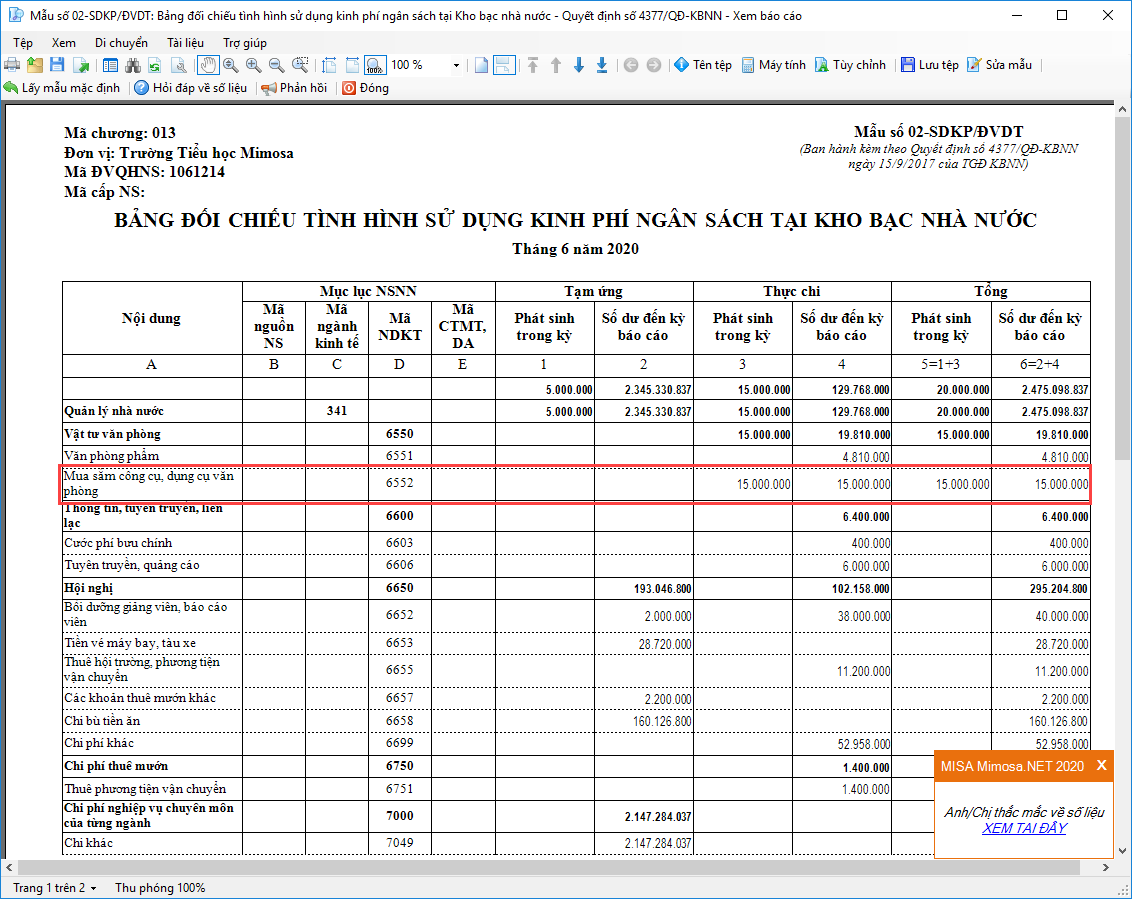Toggle continuous page view icon
This screenshot has height=899, width=1132.
pyautogui.click(x=504, y=65)
